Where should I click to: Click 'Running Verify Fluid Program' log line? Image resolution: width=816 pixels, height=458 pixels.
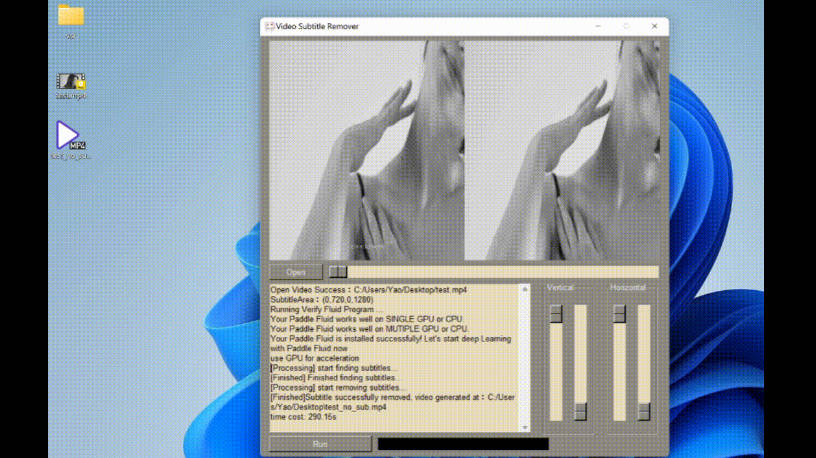[326, 309]
